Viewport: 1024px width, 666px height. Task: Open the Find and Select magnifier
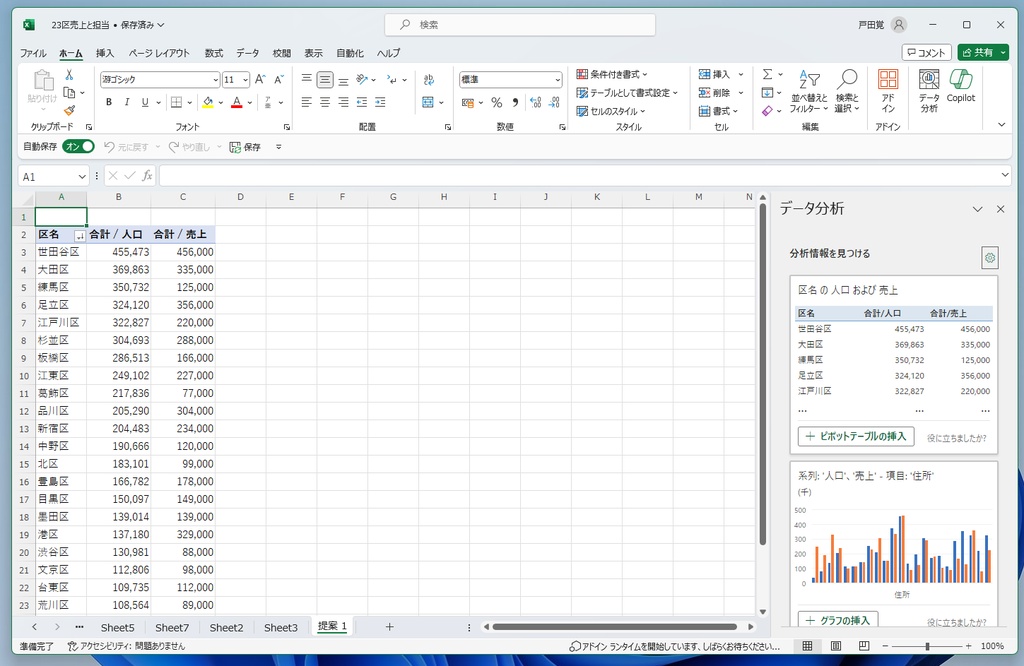click(x=847, y=91)
